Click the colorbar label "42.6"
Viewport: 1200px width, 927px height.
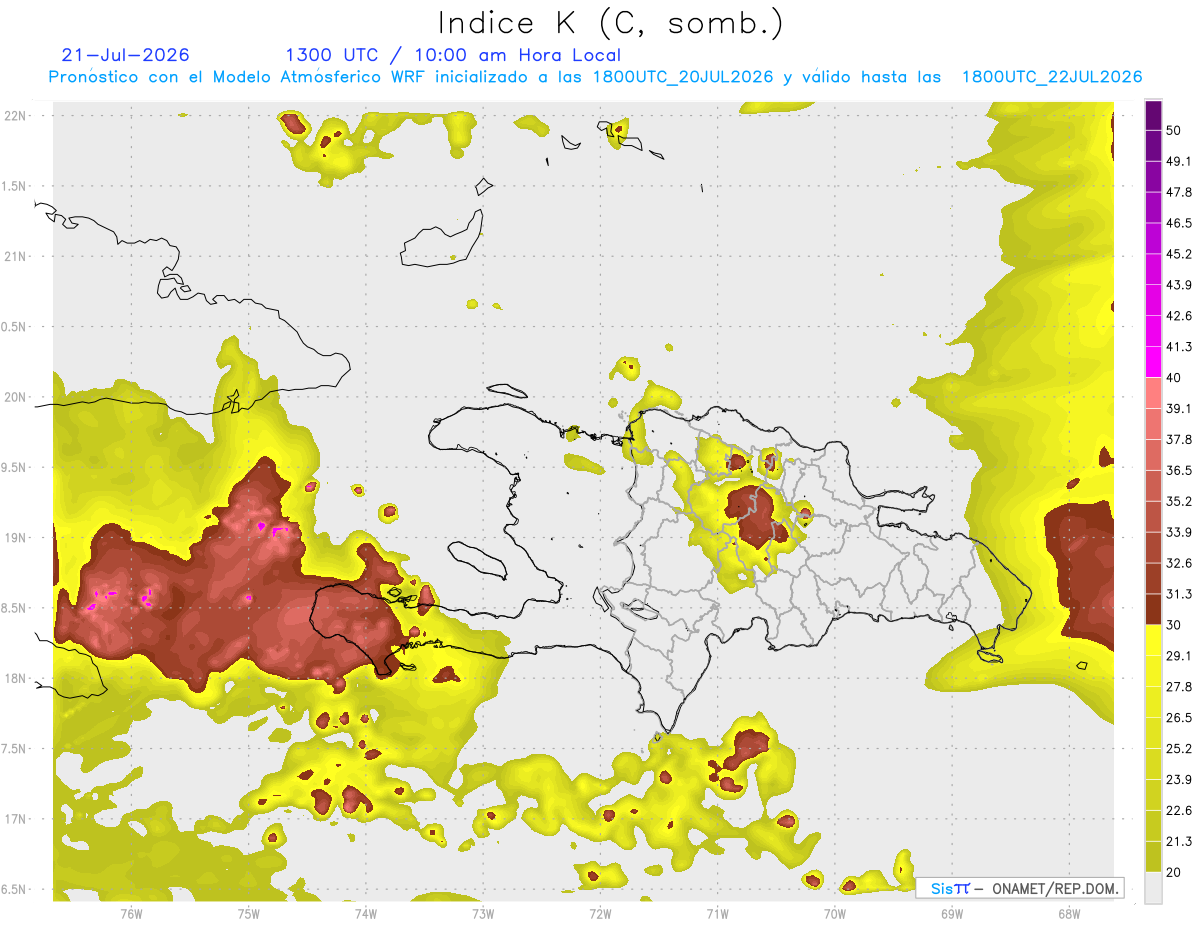pyautogui.click(x=1178, y=316)
